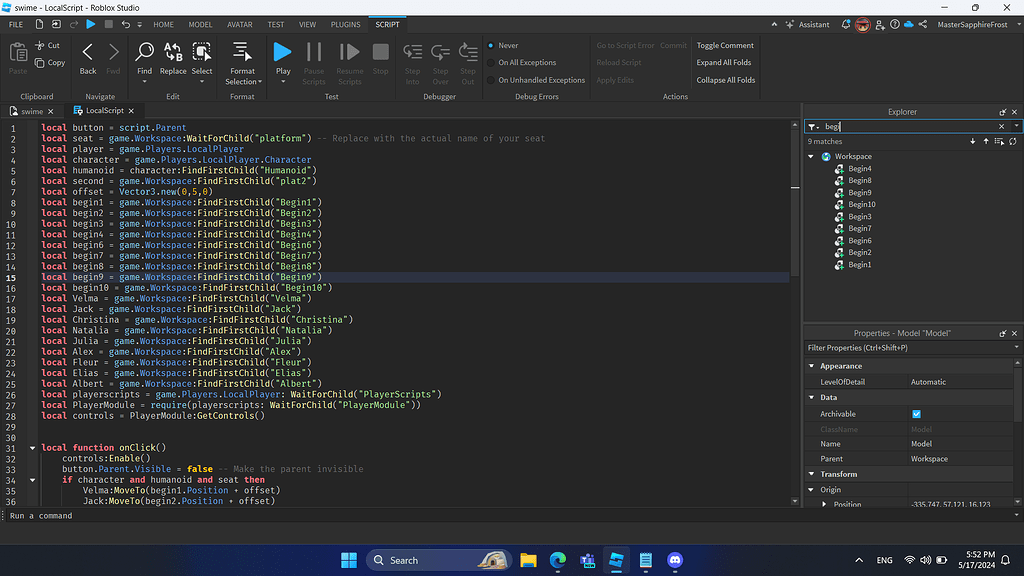The height and width of the screenshot is (576, 1024).
Task: Open the Find dropdown arrow
Action: click(144, 82)
